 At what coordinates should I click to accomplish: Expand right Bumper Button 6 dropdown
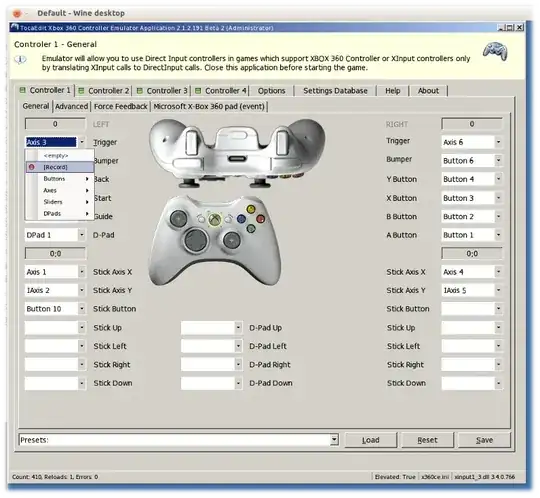(x=498, y=160)
